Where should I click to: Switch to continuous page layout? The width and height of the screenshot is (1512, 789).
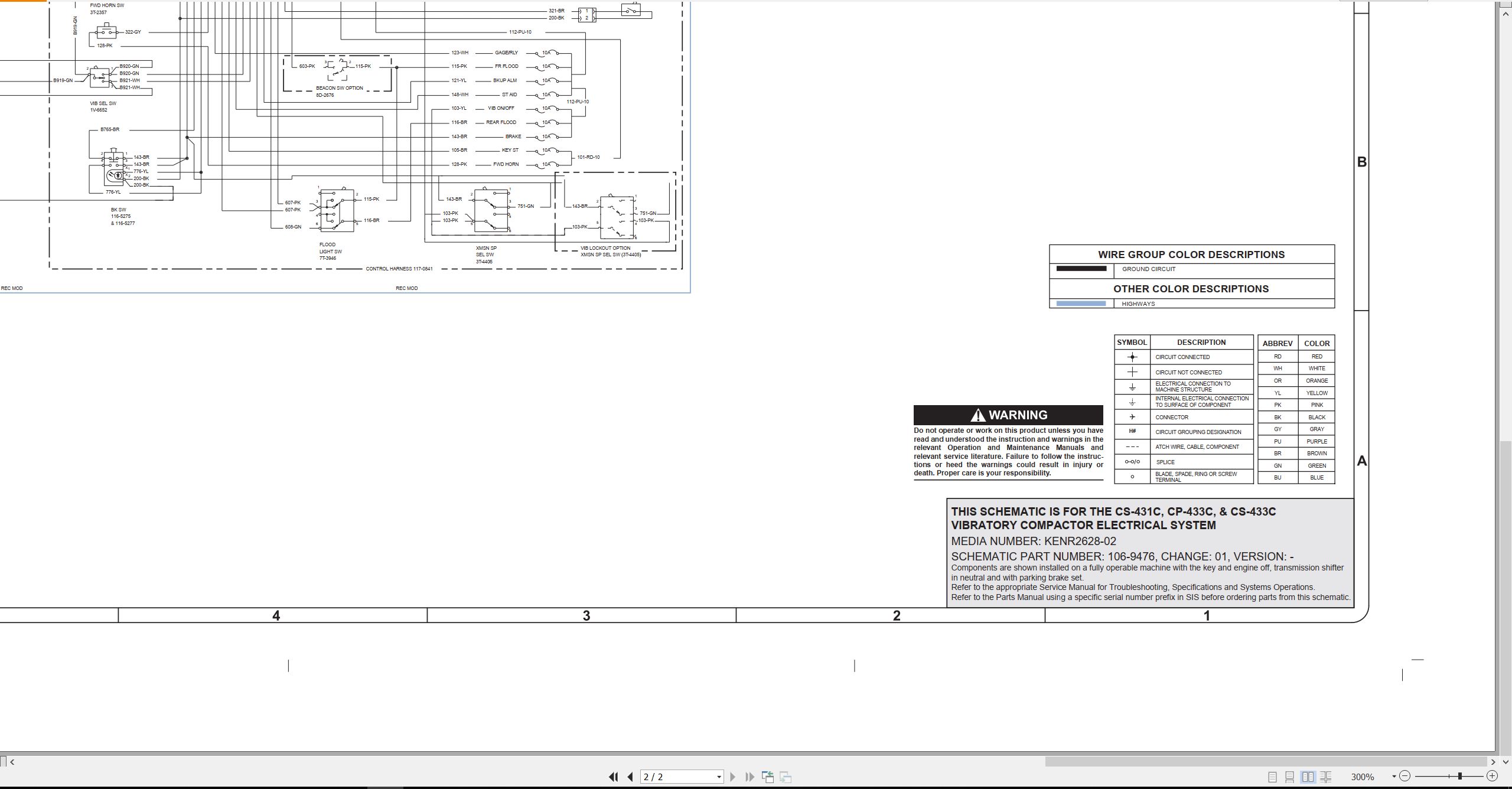point(1290,777)
